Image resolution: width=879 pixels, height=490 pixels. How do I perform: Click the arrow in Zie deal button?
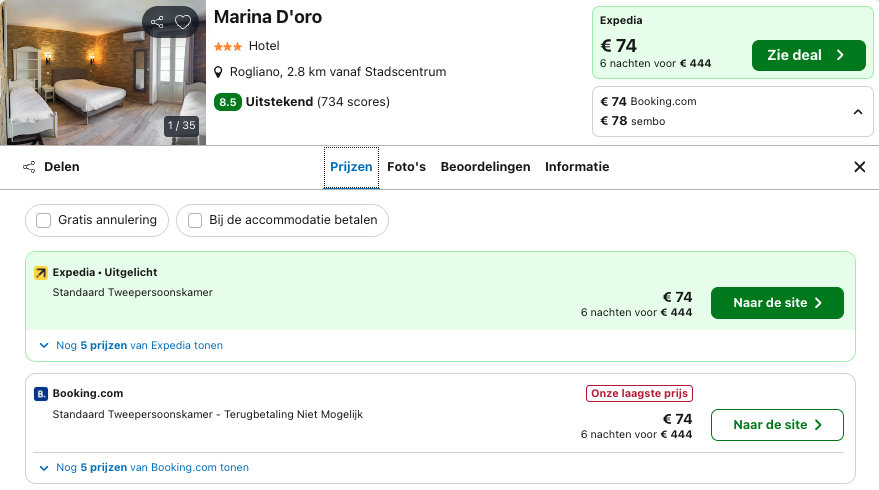(840, 55)
